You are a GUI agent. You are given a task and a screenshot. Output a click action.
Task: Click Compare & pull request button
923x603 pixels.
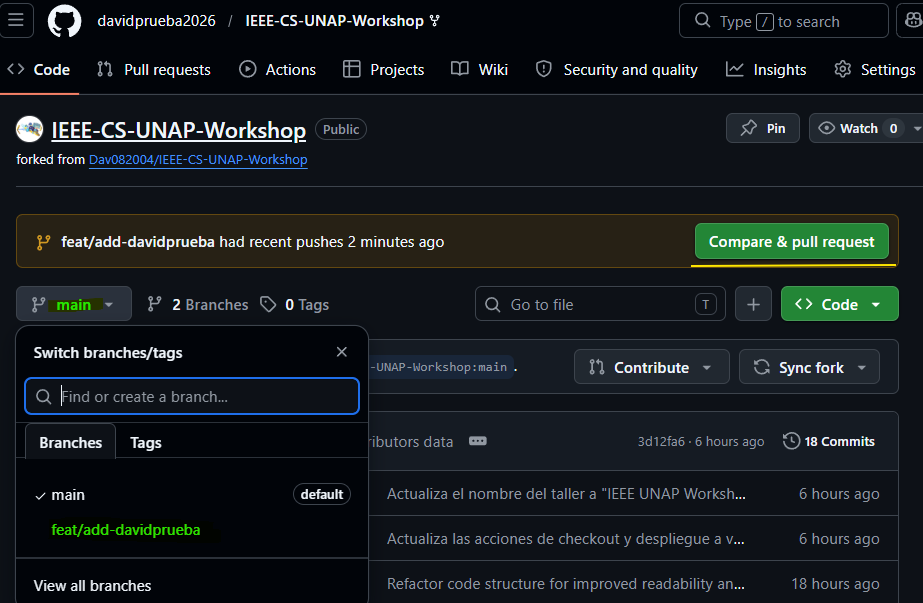pyautogui.click(x=792, y=241)
